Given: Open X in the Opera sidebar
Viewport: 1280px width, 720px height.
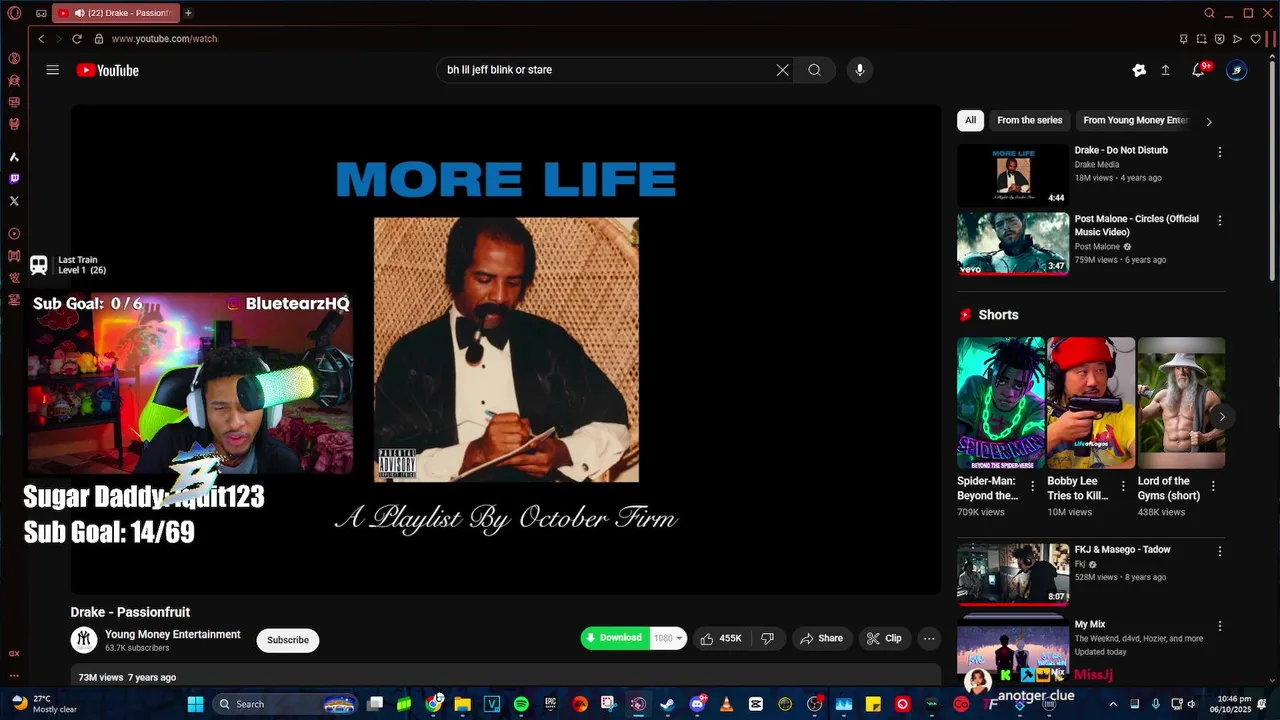Looking at the screenshot, I should point(14,201).
